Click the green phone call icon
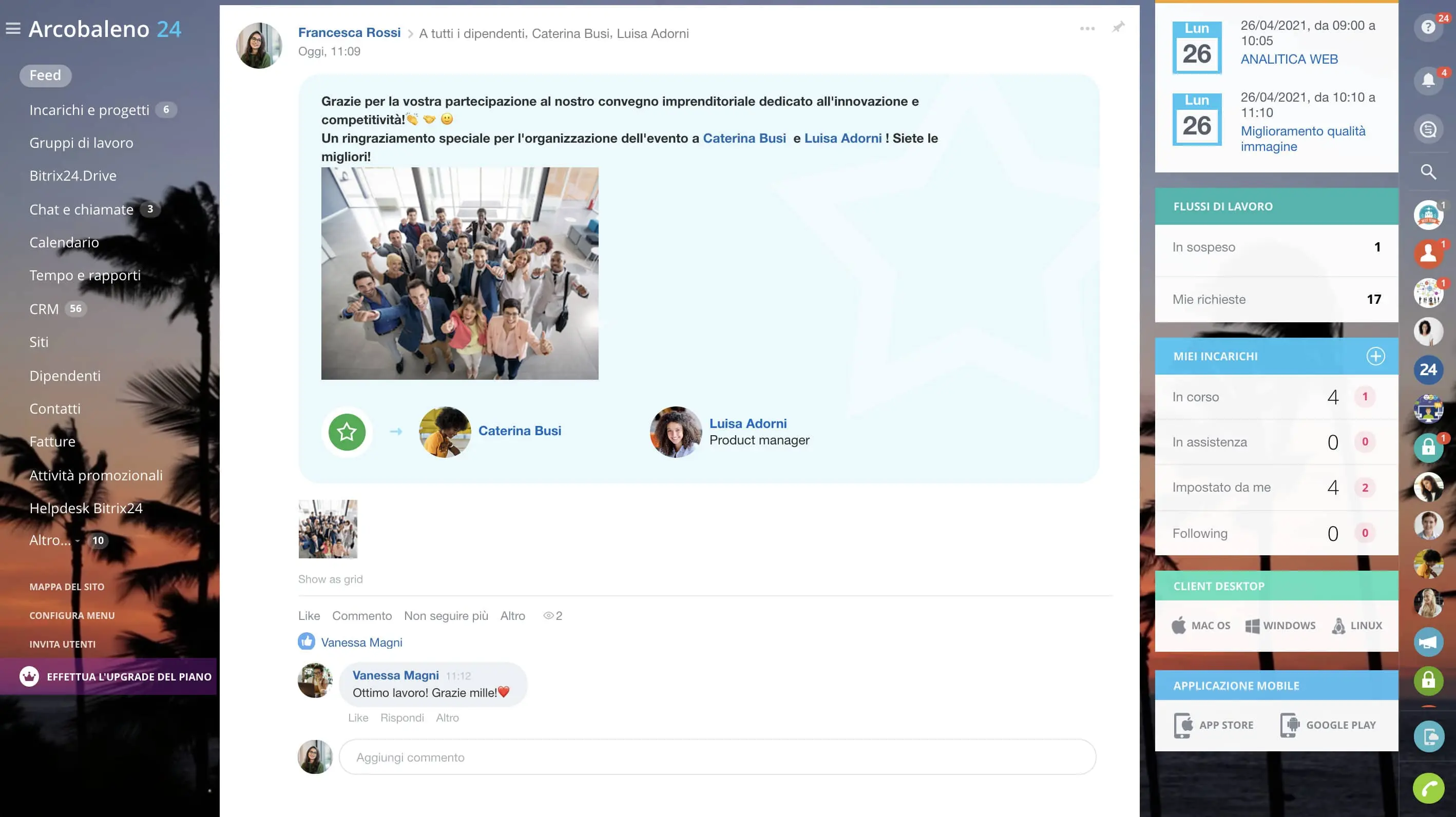 click(x=1428, y=787)
